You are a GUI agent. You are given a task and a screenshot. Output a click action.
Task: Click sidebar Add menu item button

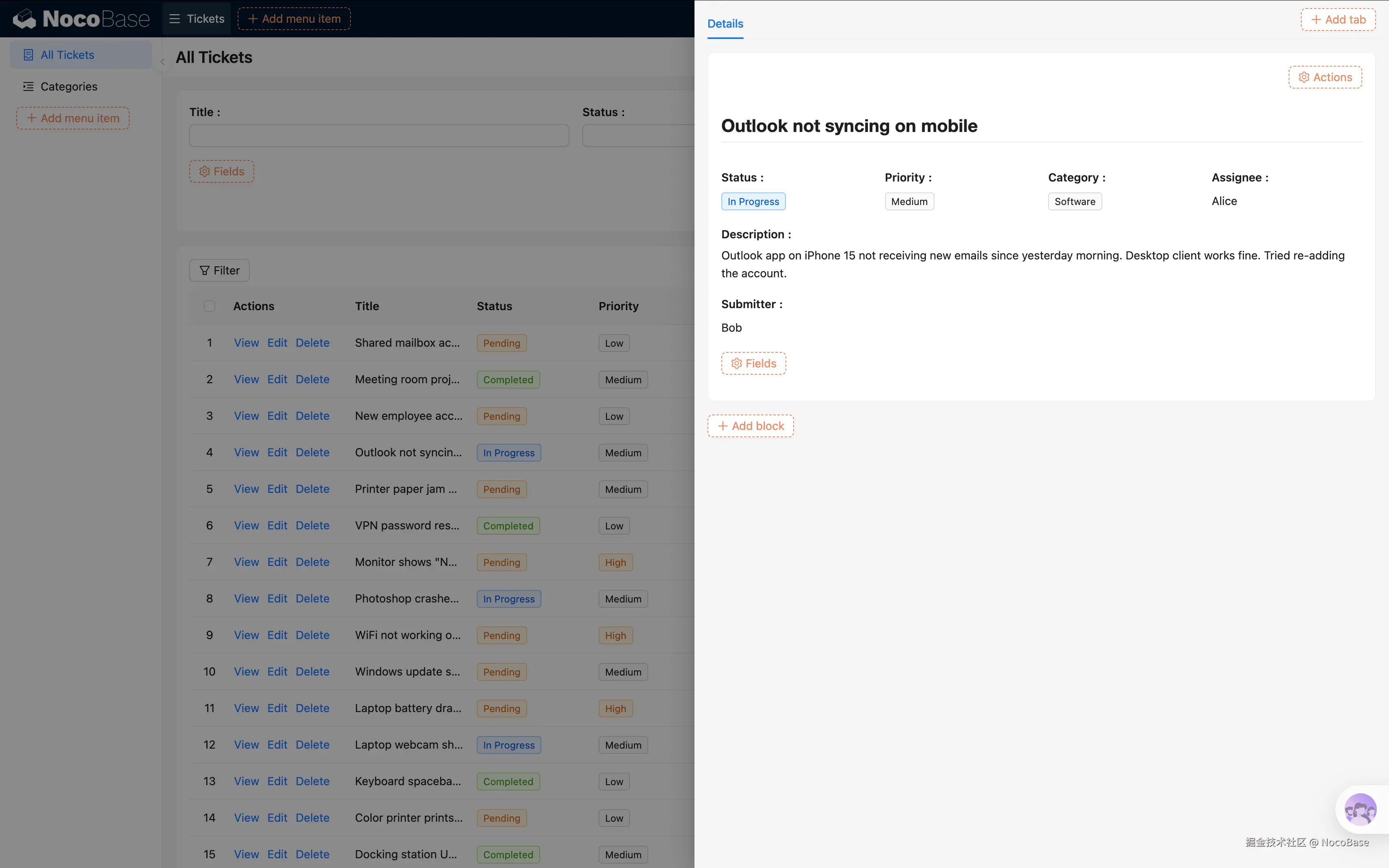(x=73, y=118)
